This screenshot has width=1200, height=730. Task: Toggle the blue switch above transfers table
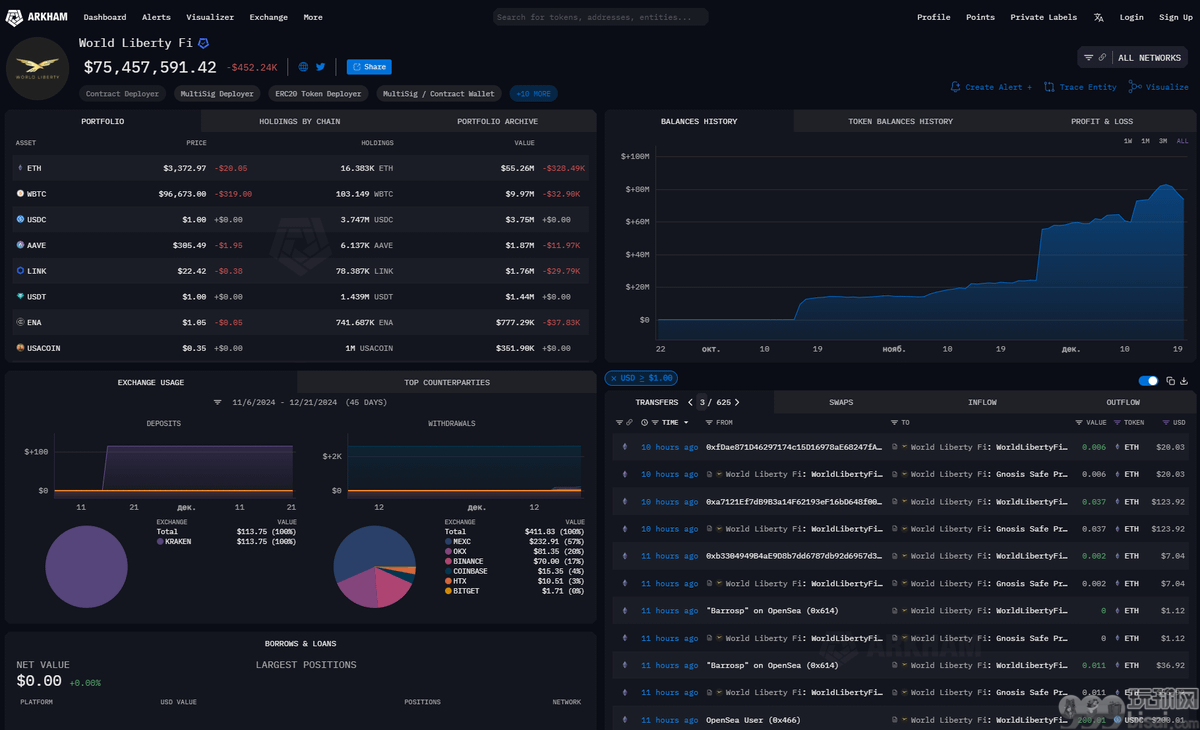[1148, 381]
